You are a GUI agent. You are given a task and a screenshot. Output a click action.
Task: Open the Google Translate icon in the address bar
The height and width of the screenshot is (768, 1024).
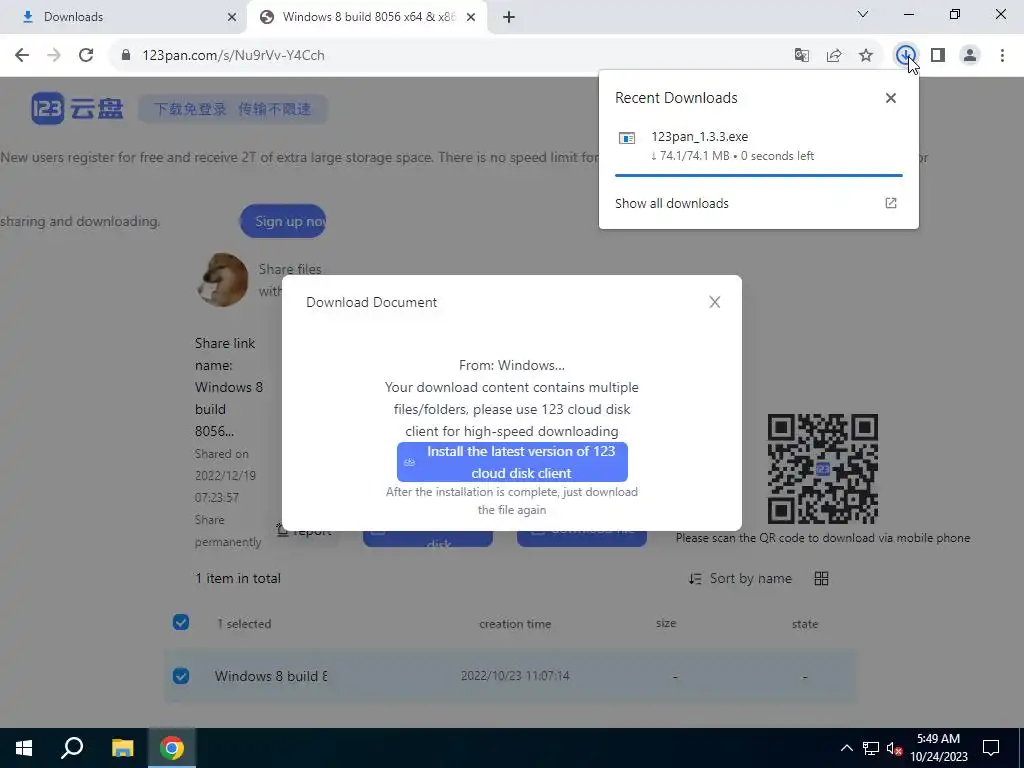tap(801, 56)
